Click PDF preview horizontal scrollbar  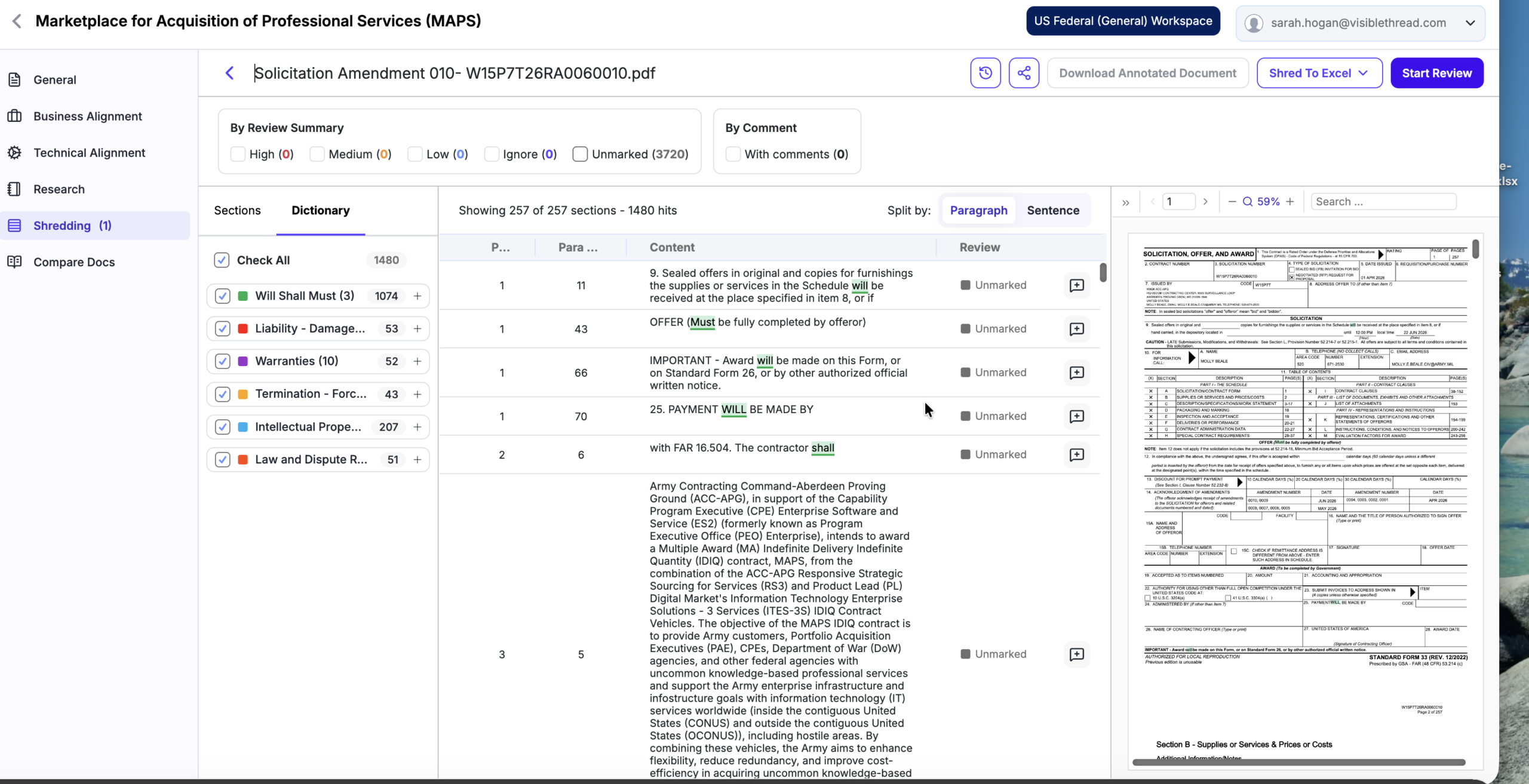coord(1298,763)
